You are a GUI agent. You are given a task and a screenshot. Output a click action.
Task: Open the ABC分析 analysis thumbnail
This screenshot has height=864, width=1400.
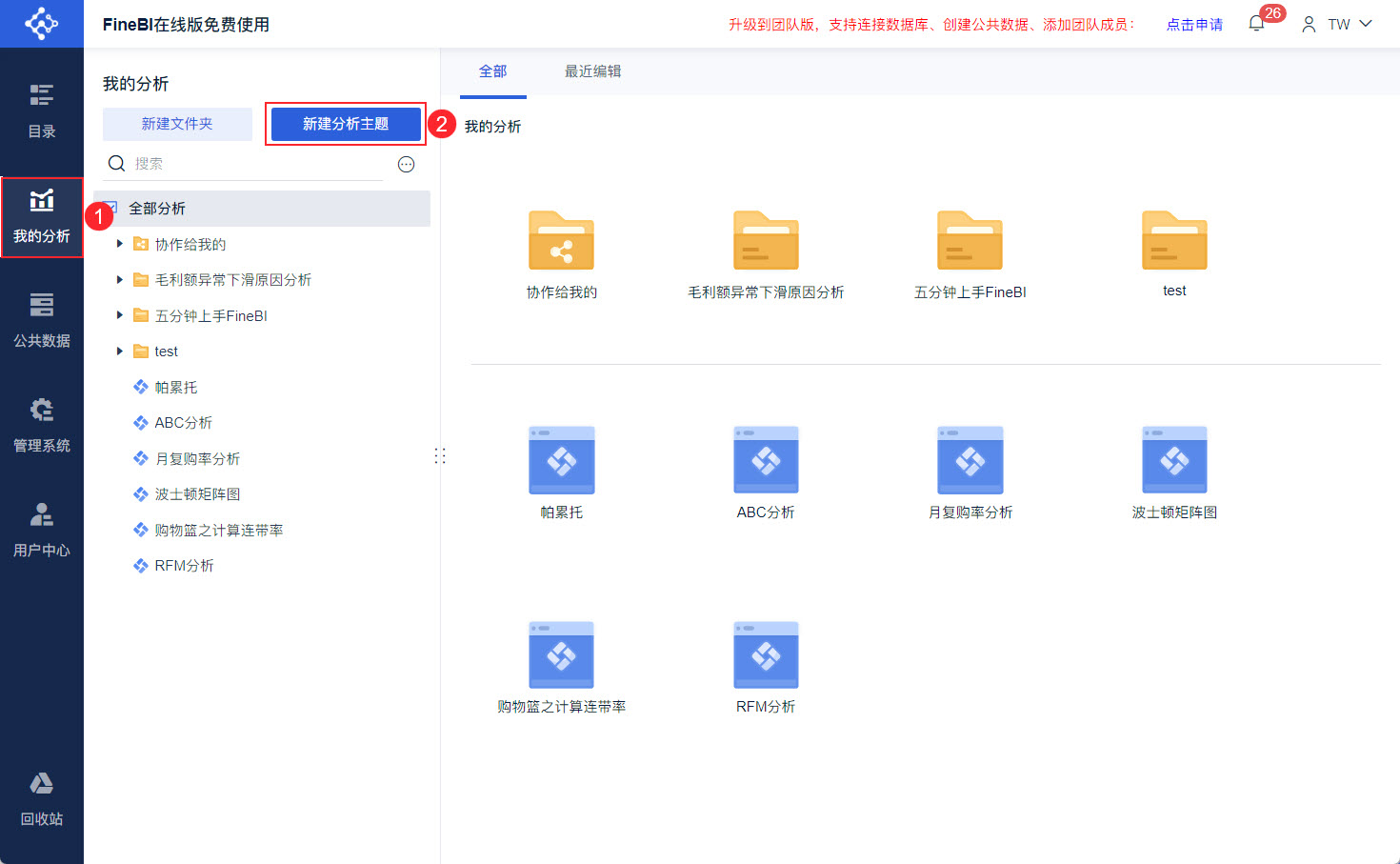(766, 460)
